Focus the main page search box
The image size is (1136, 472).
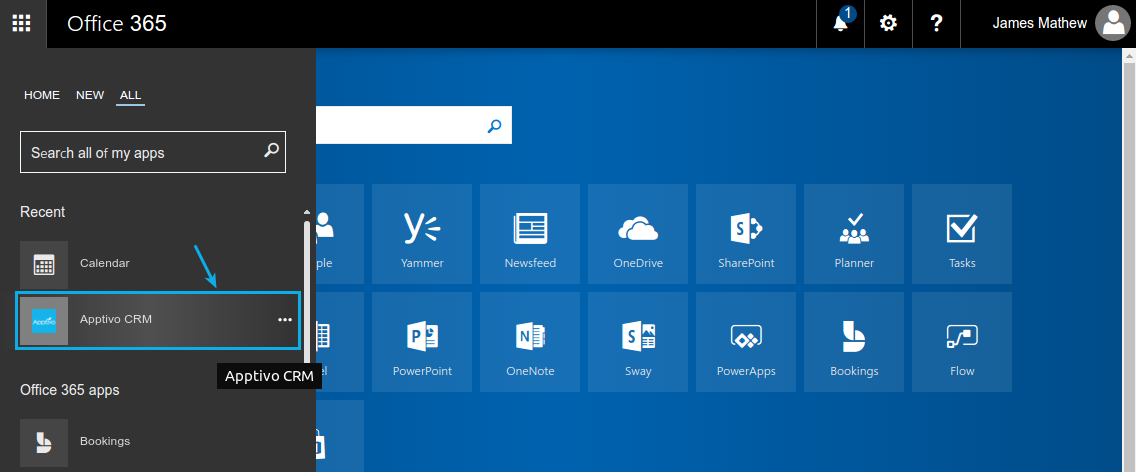pos(414,125)
